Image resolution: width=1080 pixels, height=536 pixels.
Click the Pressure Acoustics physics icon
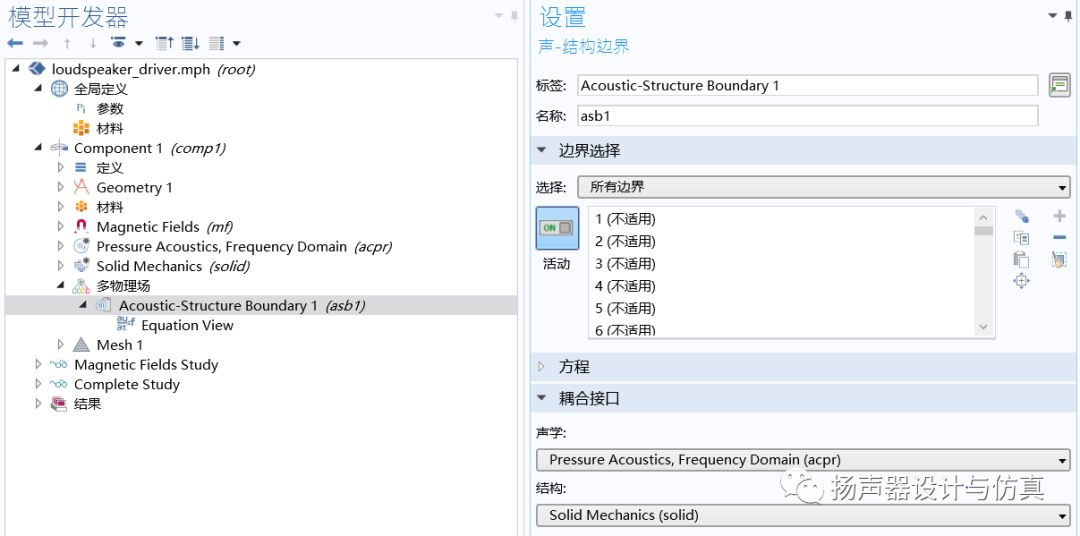coord(81,246)
